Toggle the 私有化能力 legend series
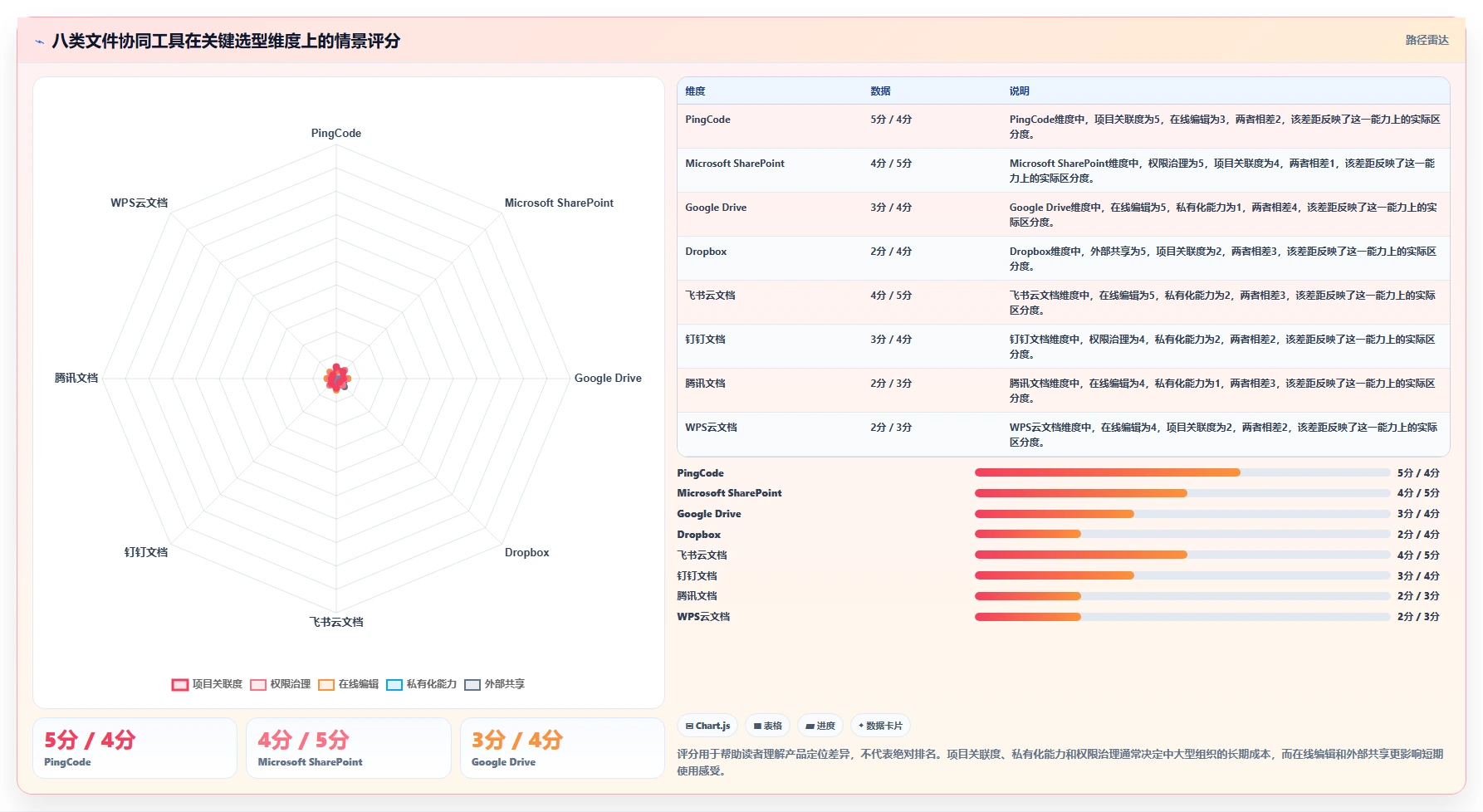This screenshot has height=812, width=1483. click(x=421, y=684)
